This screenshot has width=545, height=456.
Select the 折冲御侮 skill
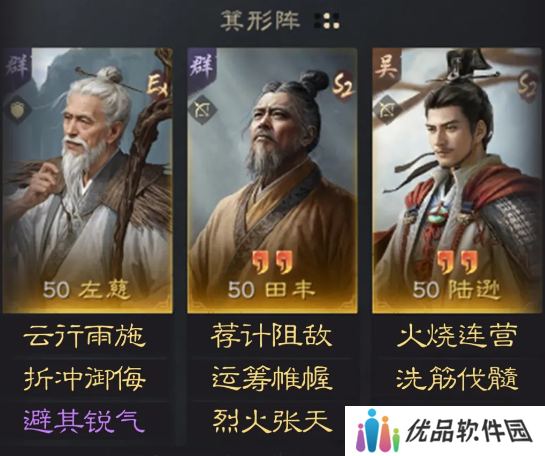[84, 379]
